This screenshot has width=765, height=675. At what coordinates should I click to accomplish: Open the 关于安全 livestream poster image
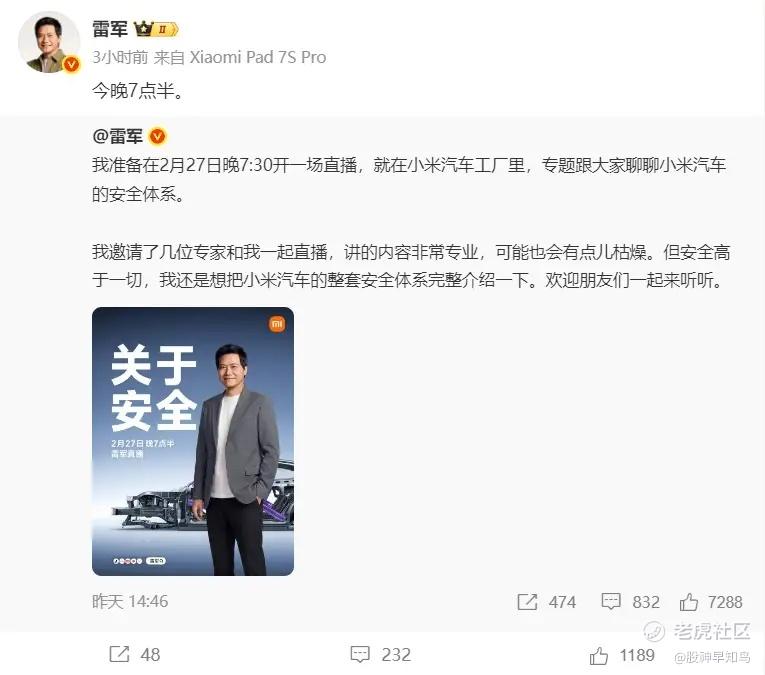tap(193, 441)
